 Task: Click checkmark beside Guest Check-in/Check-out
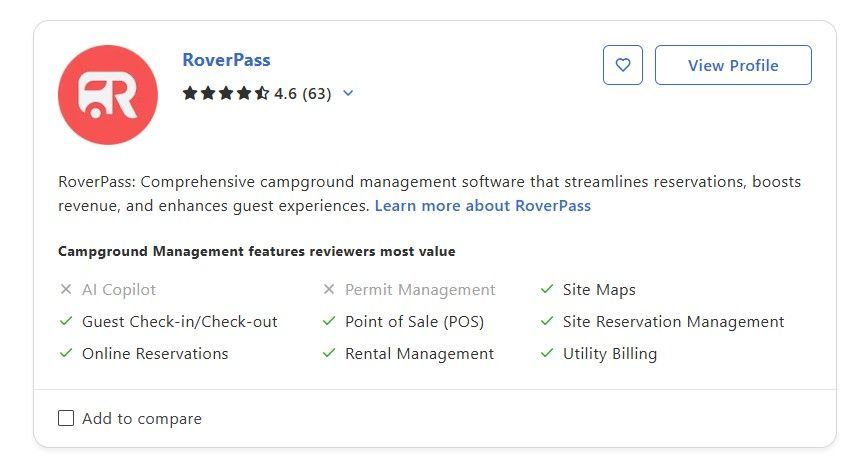[x=66, y=321]
